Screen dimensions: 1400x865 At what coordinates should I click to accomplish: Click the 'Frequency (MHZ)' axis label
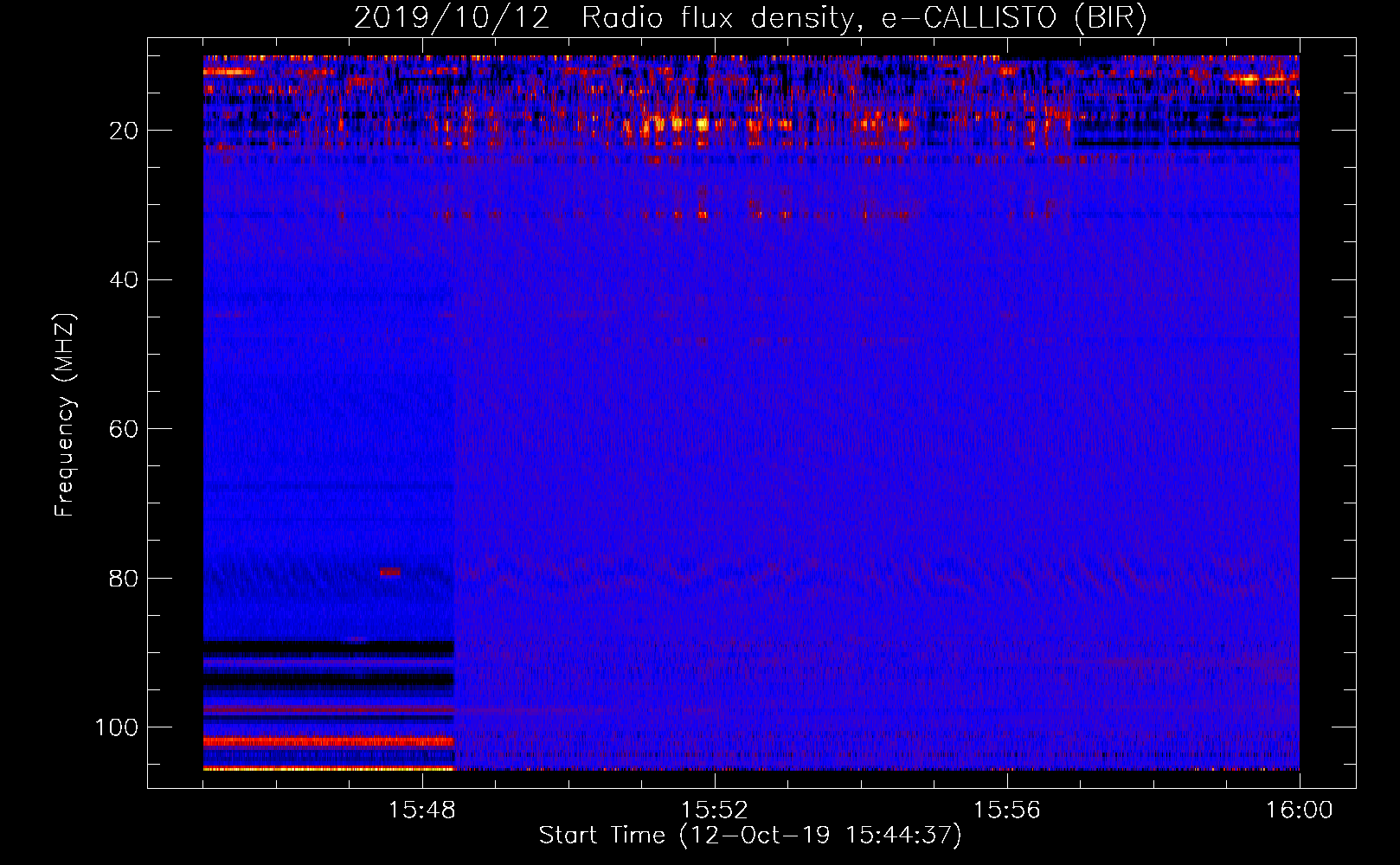[x=65, y=415]
